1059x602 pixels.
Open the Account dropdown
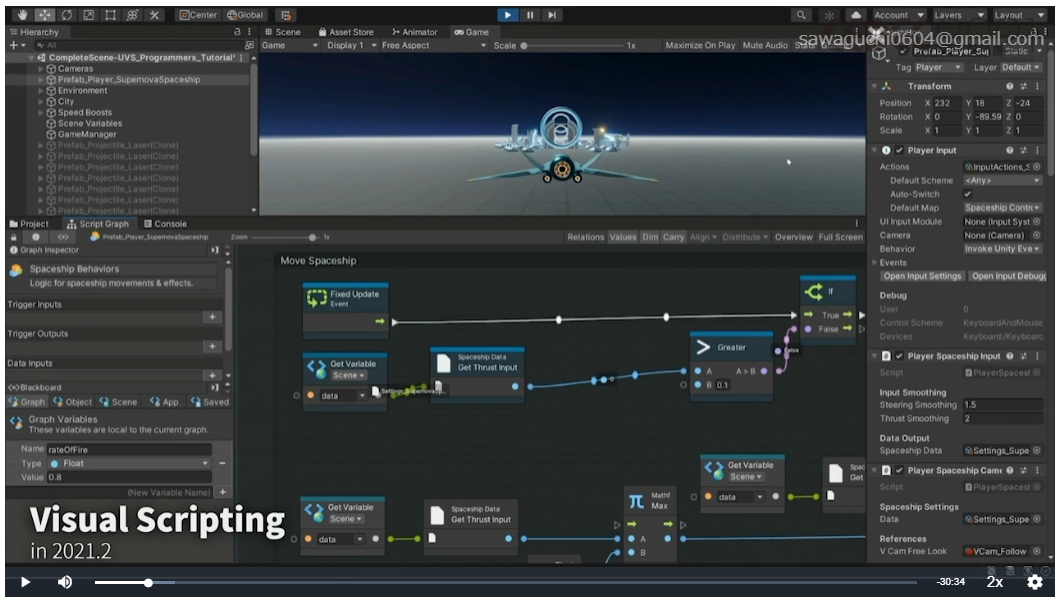click(x=898, y=15)
